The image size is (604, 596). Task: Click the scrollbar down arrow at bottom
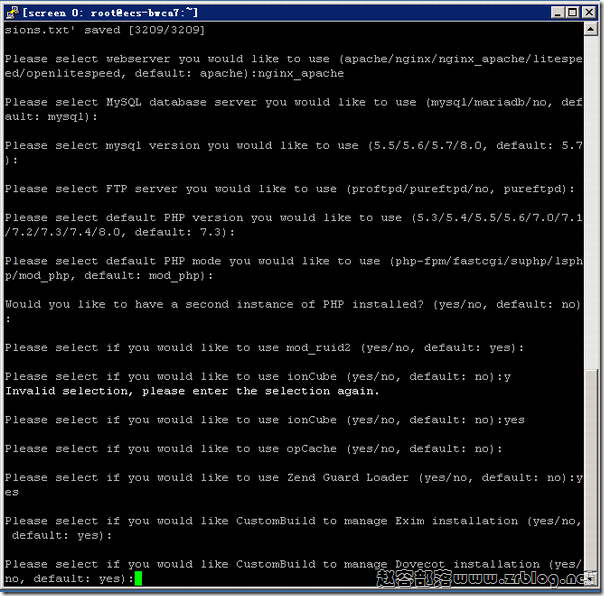(591, 577)
